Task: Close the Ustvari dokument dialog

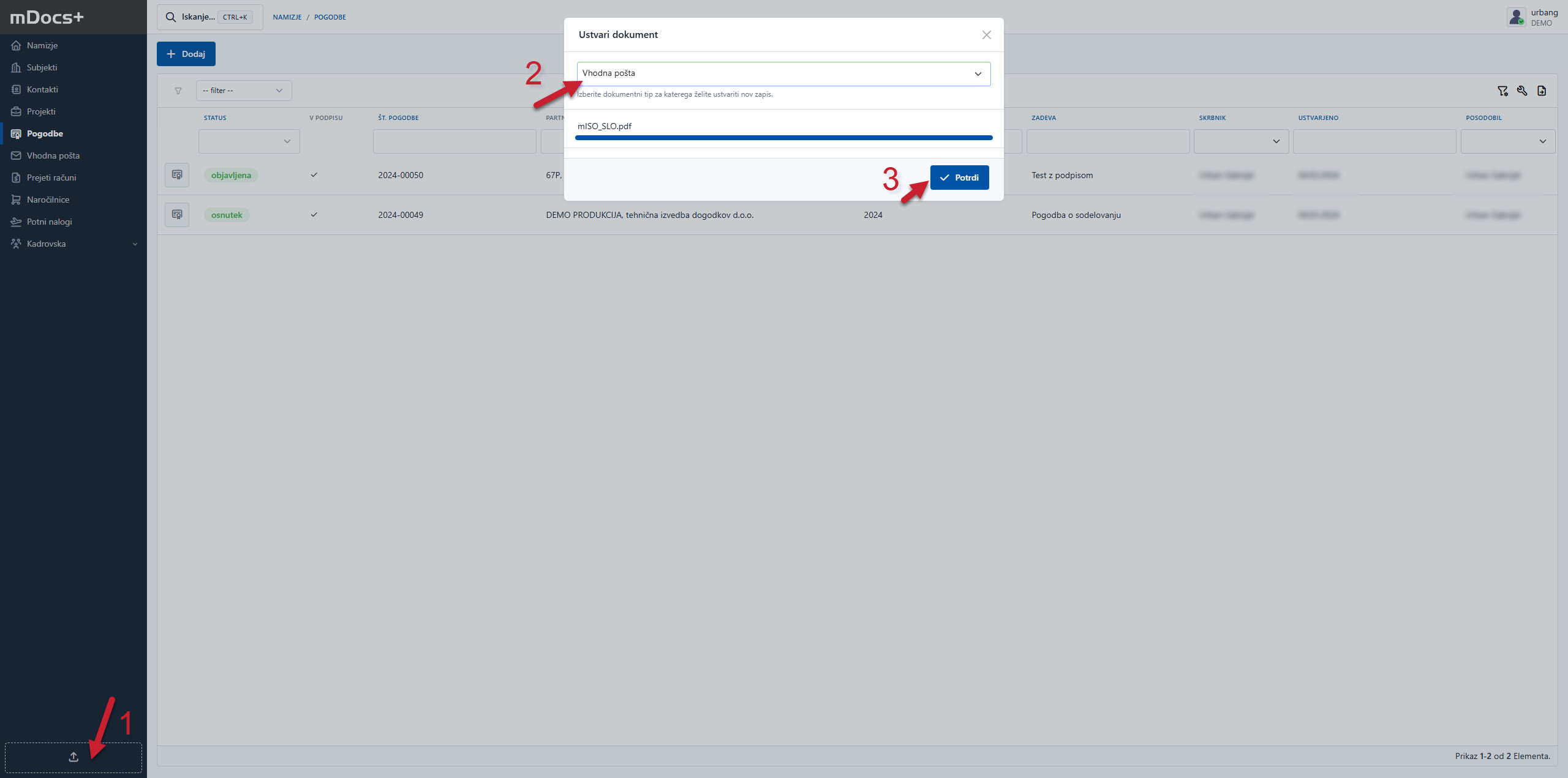Action: tap(986, 35)
